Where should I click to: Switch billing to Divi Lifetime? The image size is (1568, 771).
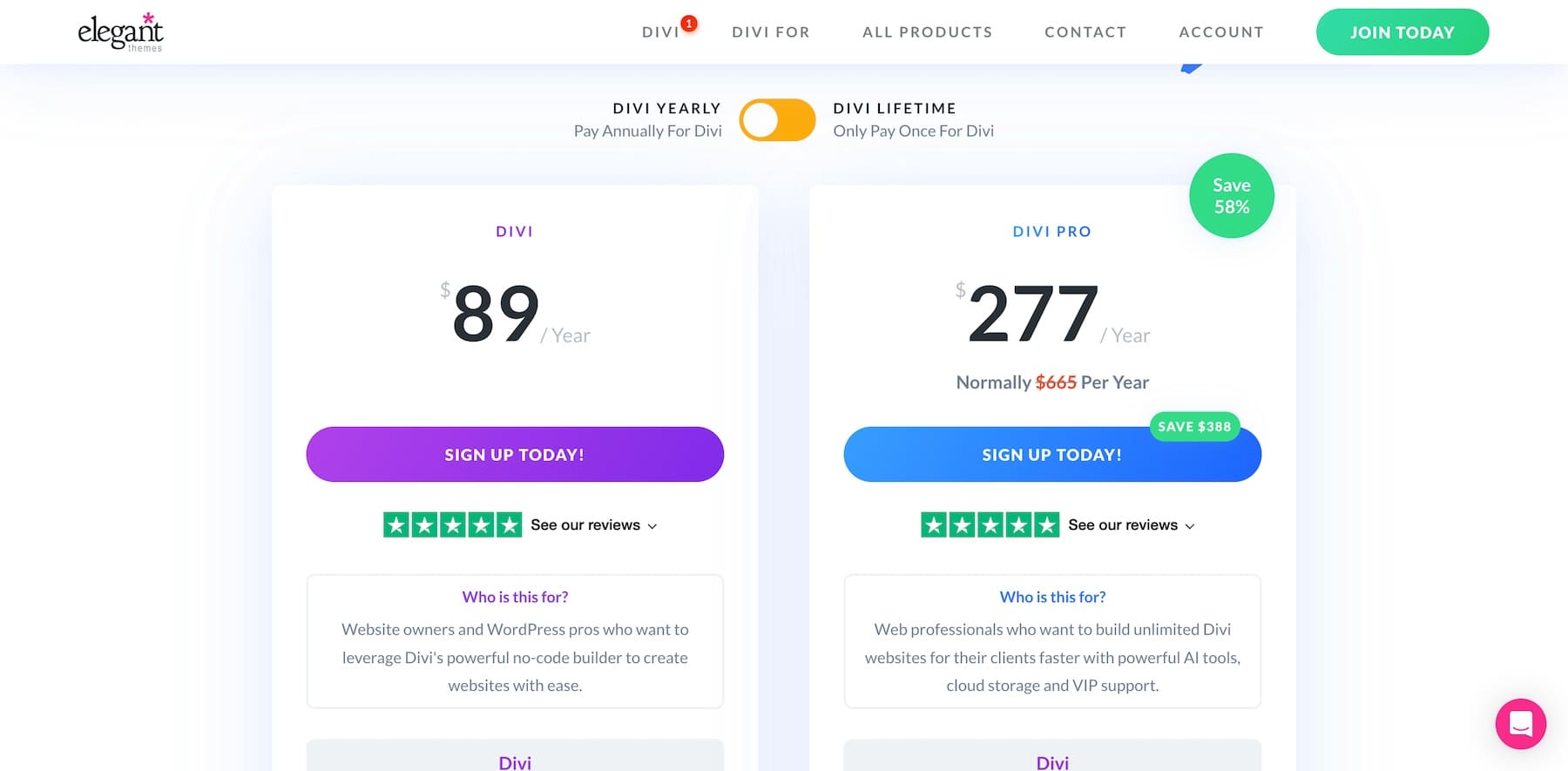(777, 119)
